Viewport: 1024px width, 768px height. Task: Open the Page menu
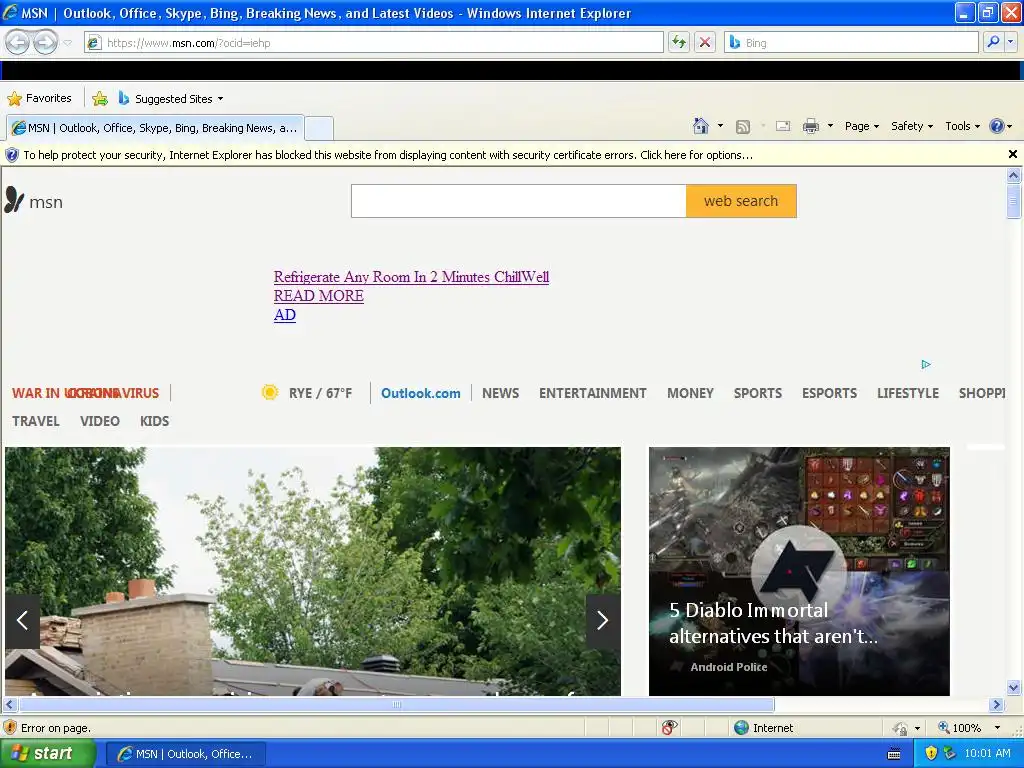(x=861, y=126)
